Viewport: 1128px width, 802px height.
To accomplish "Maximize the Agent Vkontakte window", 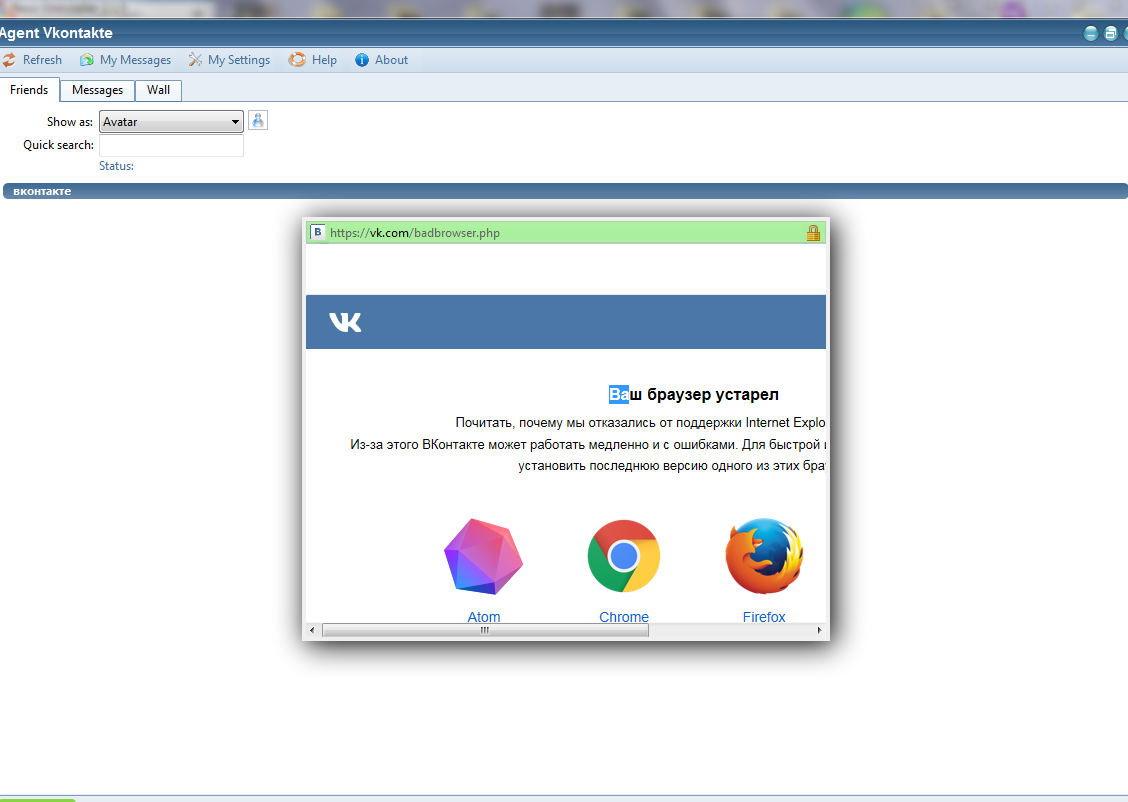I will click(1111, 33).
